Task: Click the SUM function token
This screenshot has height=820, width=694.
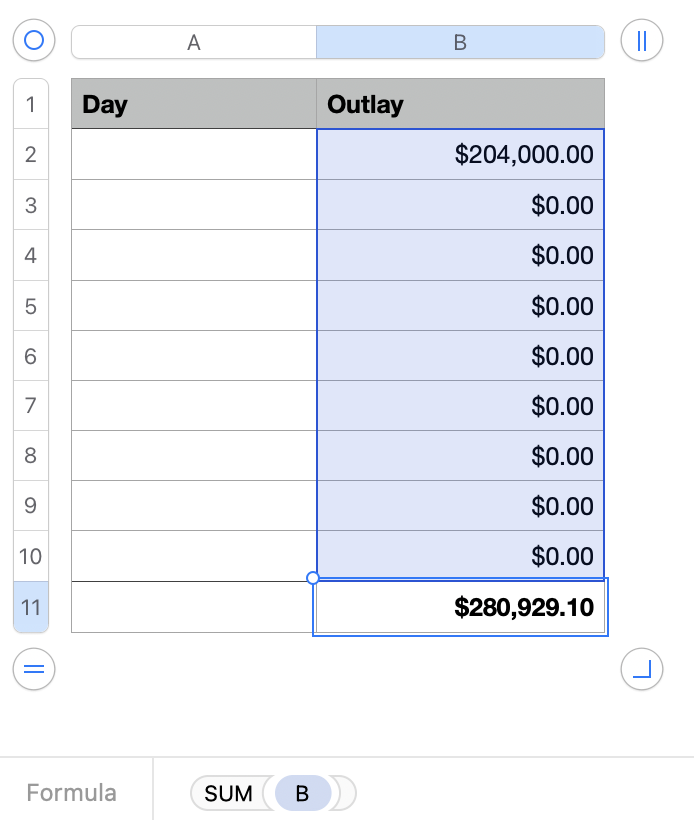Action: [228, 794]
